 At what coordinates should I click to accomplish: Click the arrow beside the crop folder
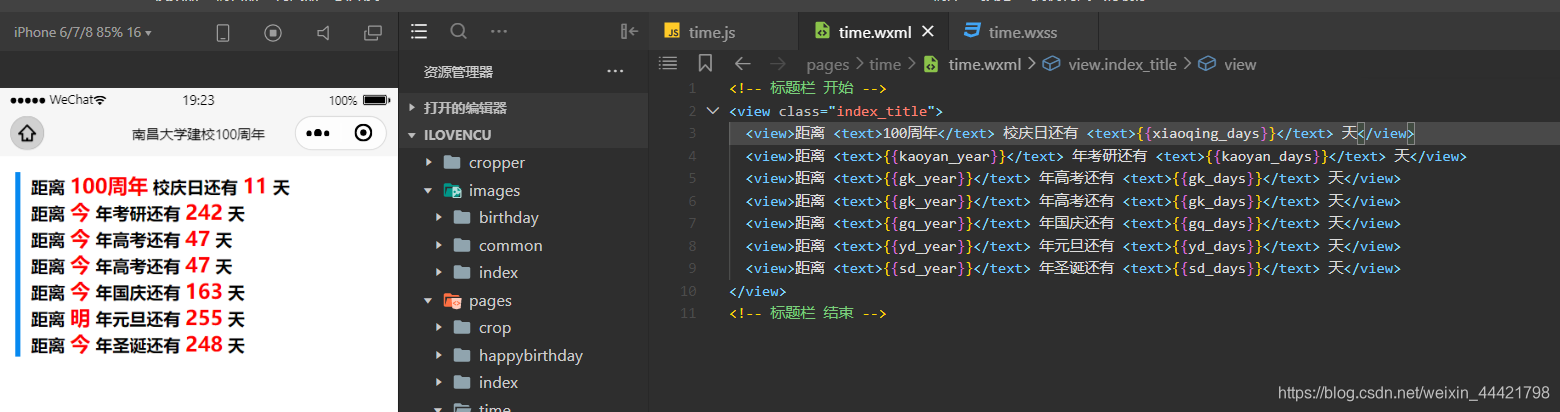pyautogui.click(x=439, y=327)
